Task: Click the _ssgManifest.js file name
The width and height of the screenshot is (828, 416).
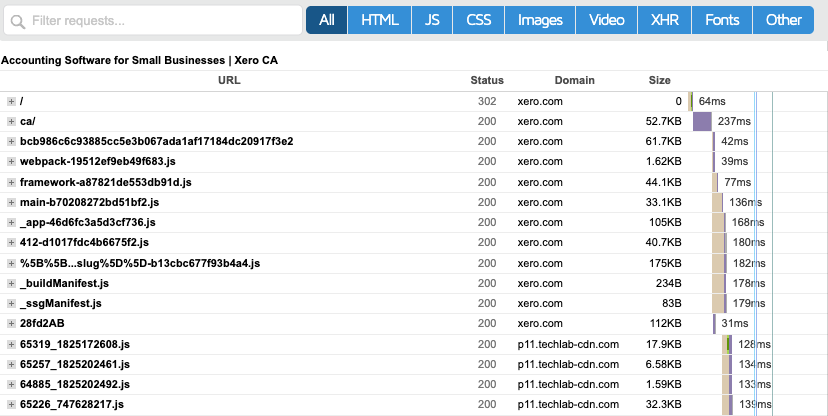Action: tap(61, 303)
